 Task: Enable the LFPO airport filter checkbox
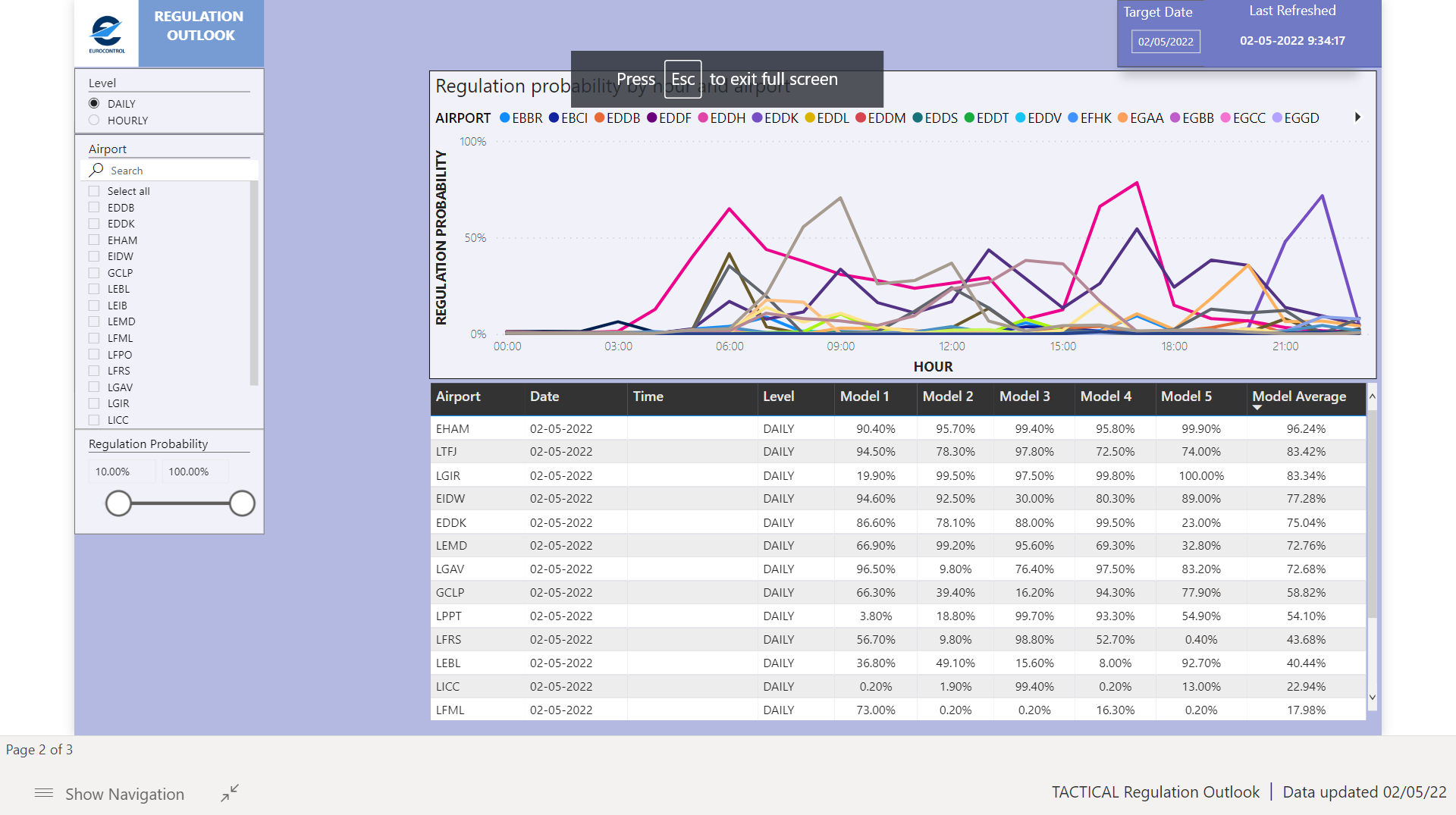pos(94,354)
